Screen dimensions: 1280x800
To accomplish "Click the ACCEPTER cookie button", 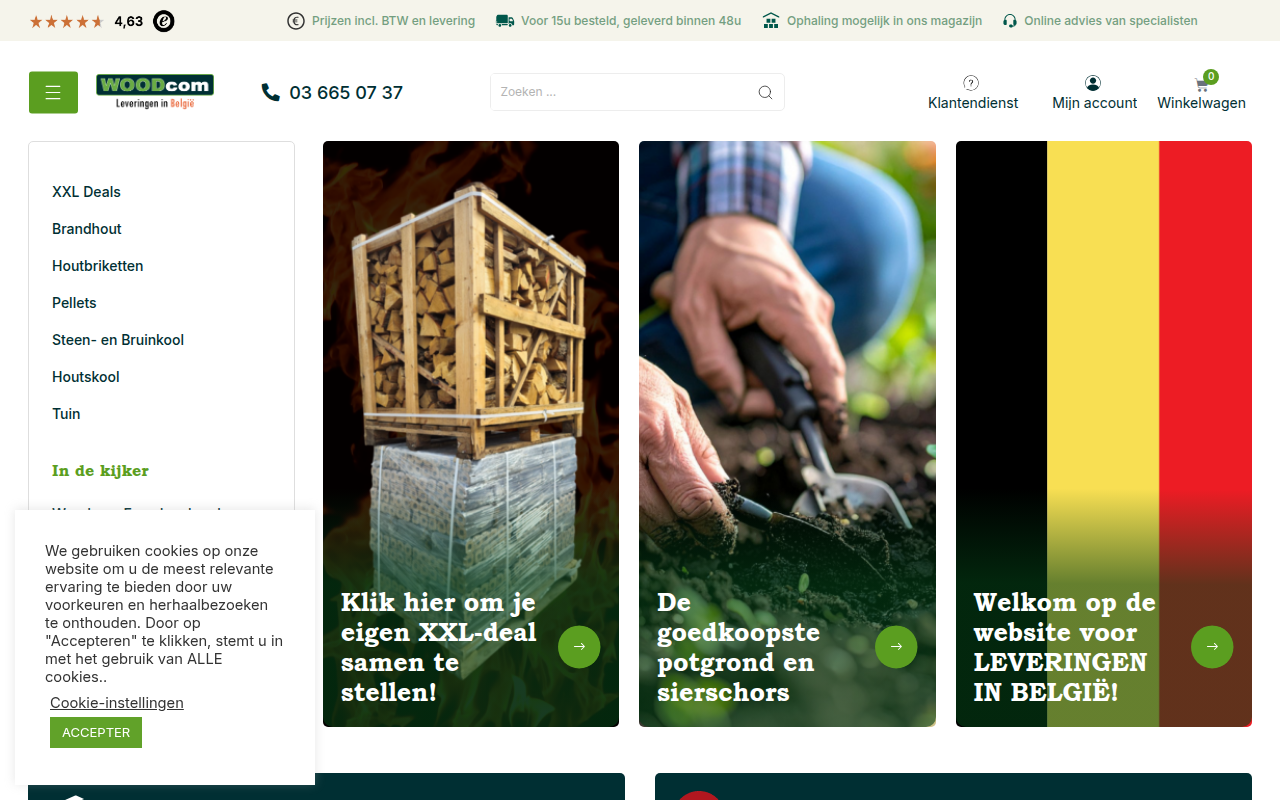I will click(96, 733).
